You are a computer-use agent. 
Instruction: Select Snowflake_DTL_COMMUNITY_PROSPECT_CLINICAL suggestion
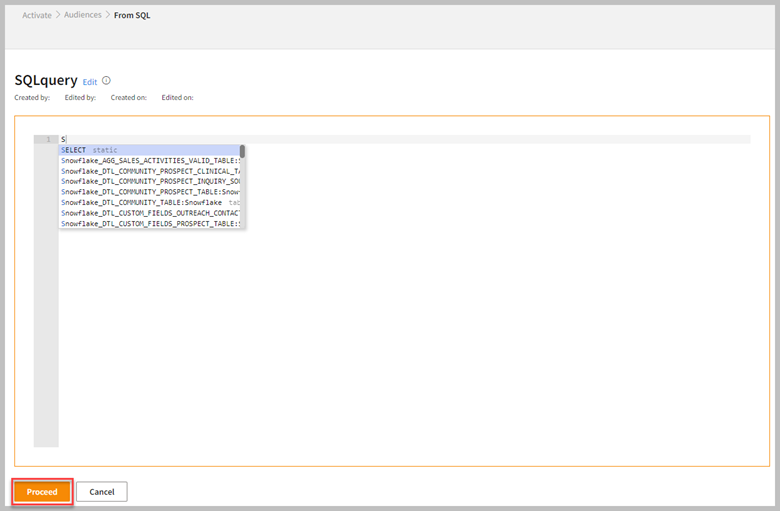148,171
